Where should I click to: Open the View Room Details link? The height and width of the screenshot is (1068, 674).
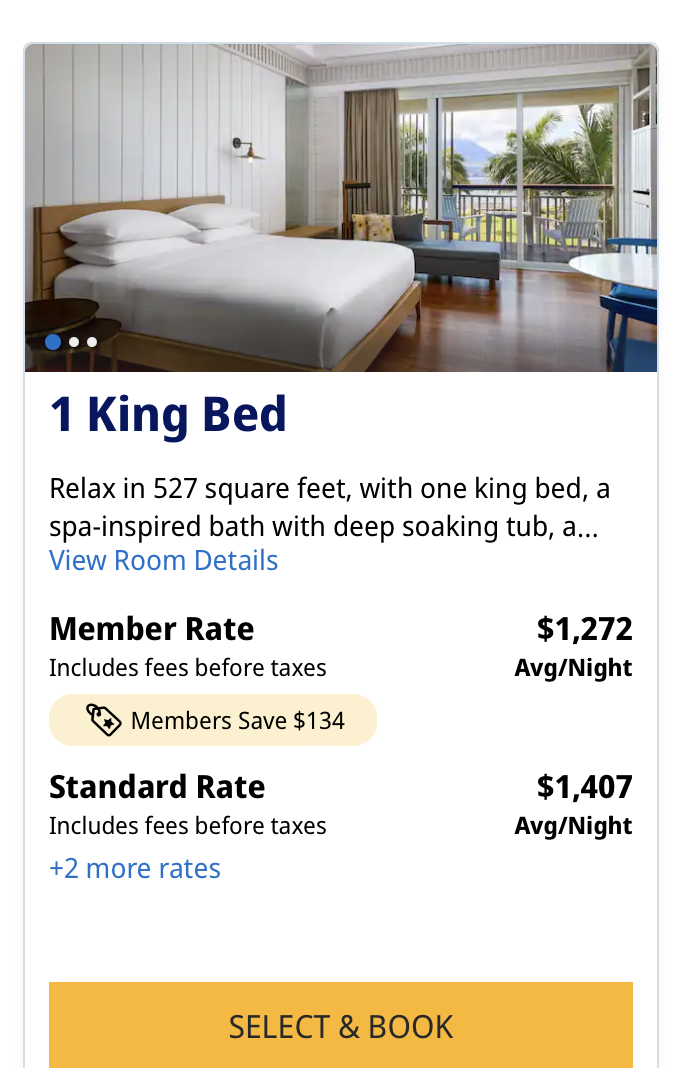tap(163, 560)
